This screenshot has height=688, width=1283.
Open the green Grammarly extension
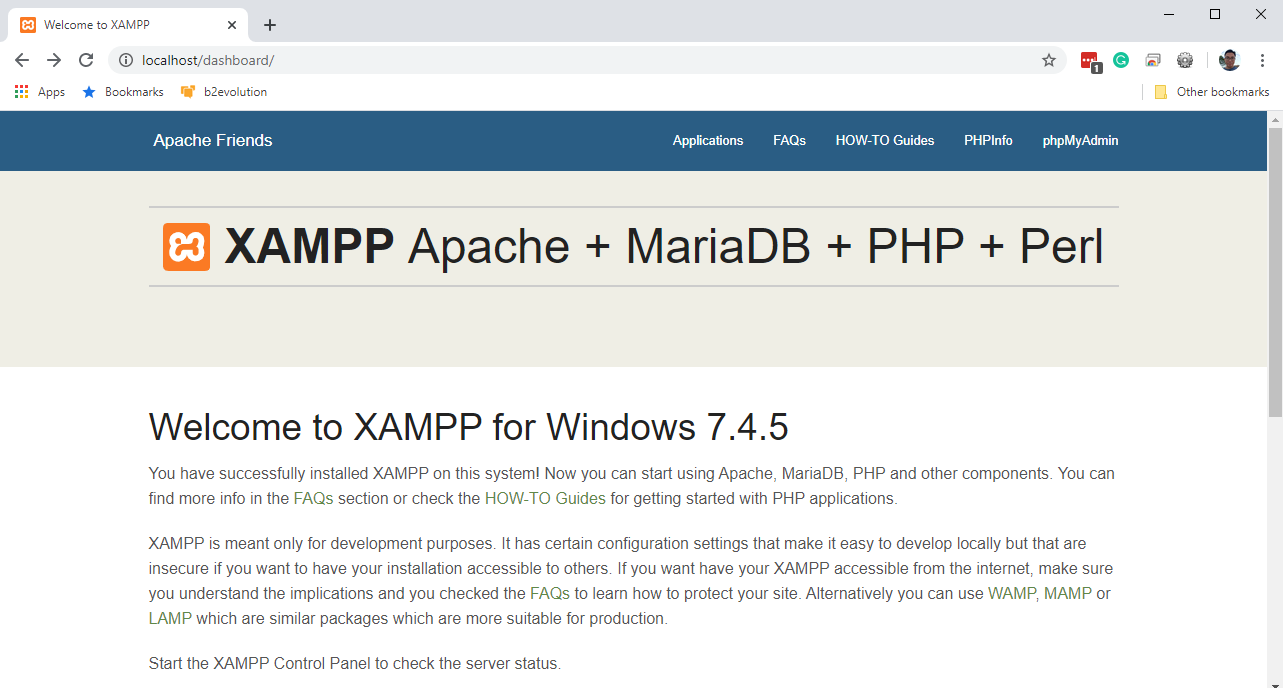tap(1121, 60)
